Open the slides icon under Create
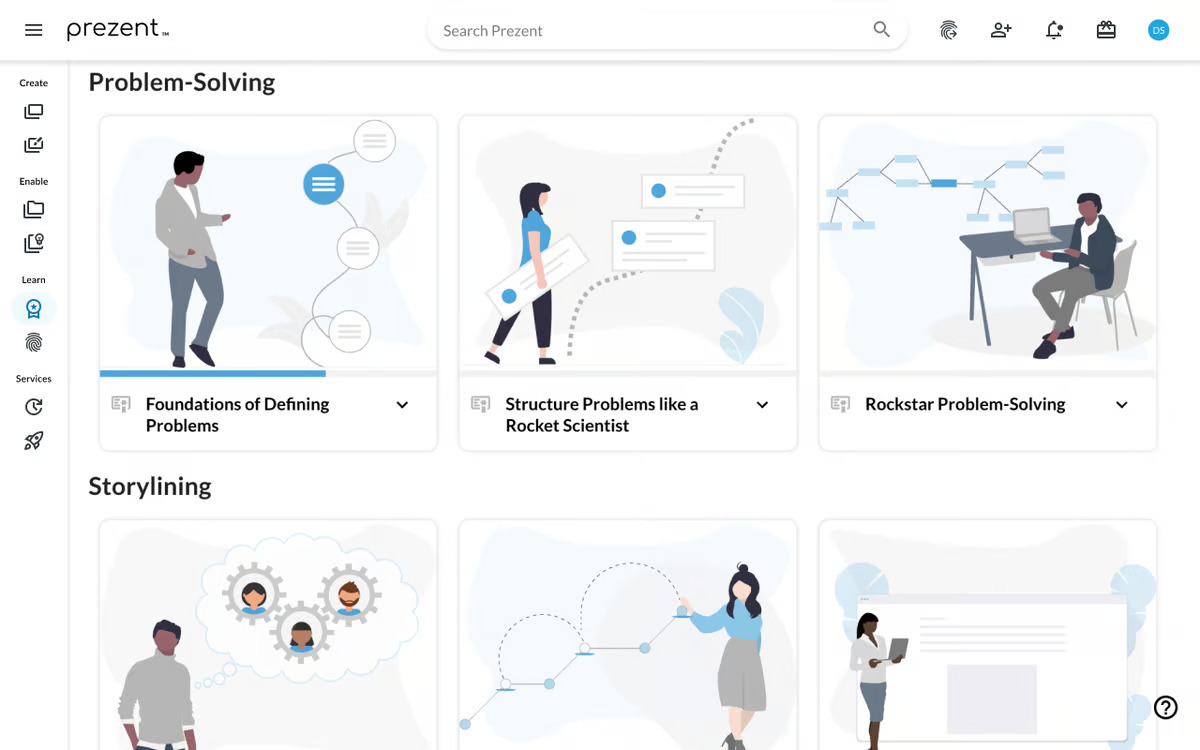Viewport: 1200px width, 750px height. point(34,112)
